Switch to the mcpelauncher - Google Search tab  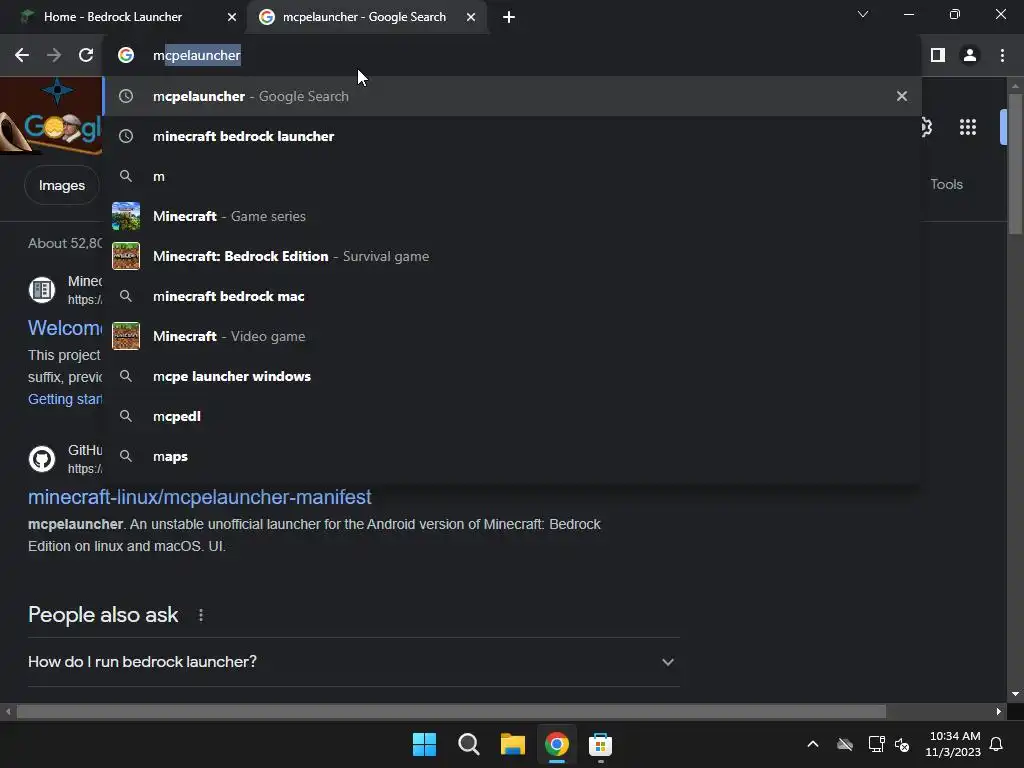(x=367, y=17)
